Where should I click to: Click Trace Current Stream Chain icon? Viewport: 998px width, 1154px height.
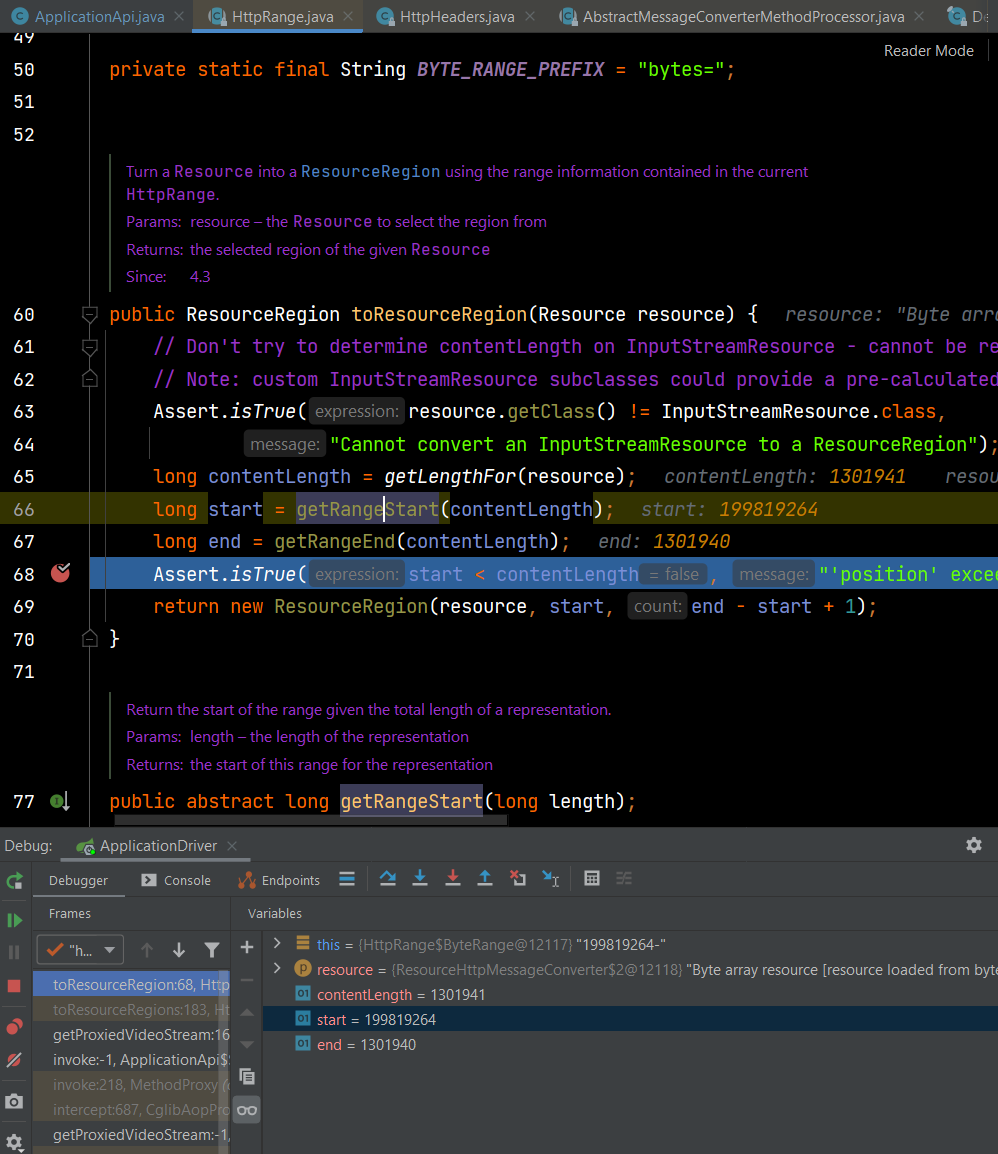point(624,879)
